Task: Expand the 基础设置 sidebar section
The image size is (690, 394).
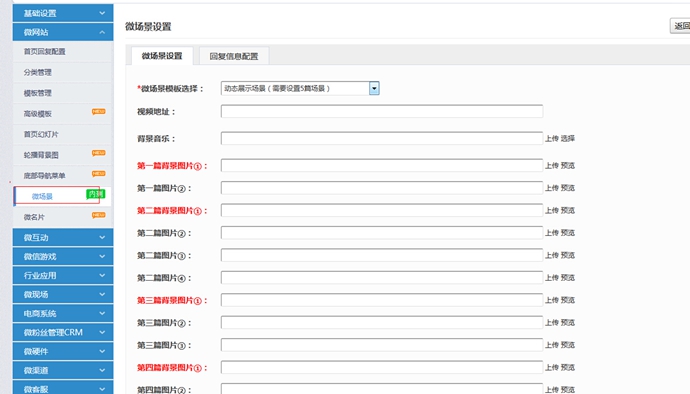Action: click(63, 13)
